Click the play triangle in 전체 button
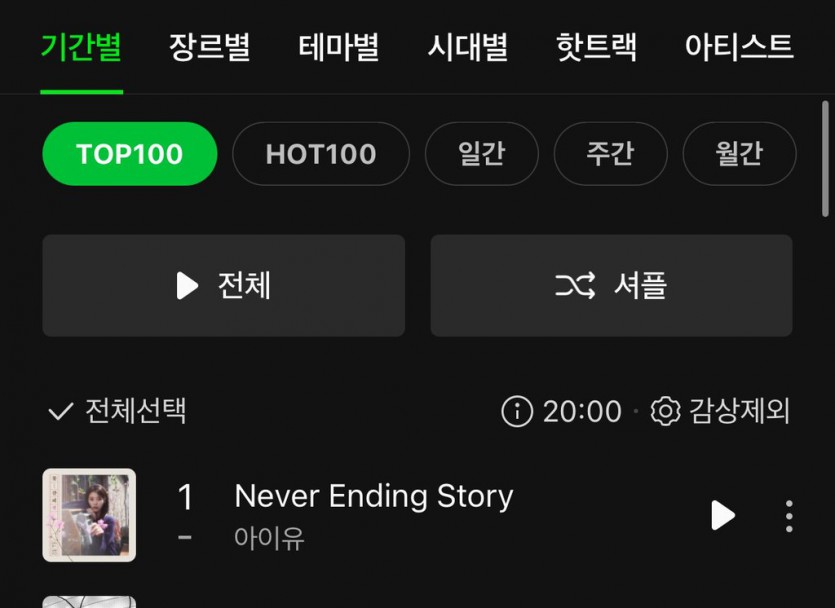The height and width of the screenshot is (608, 835). pos(187,285)
